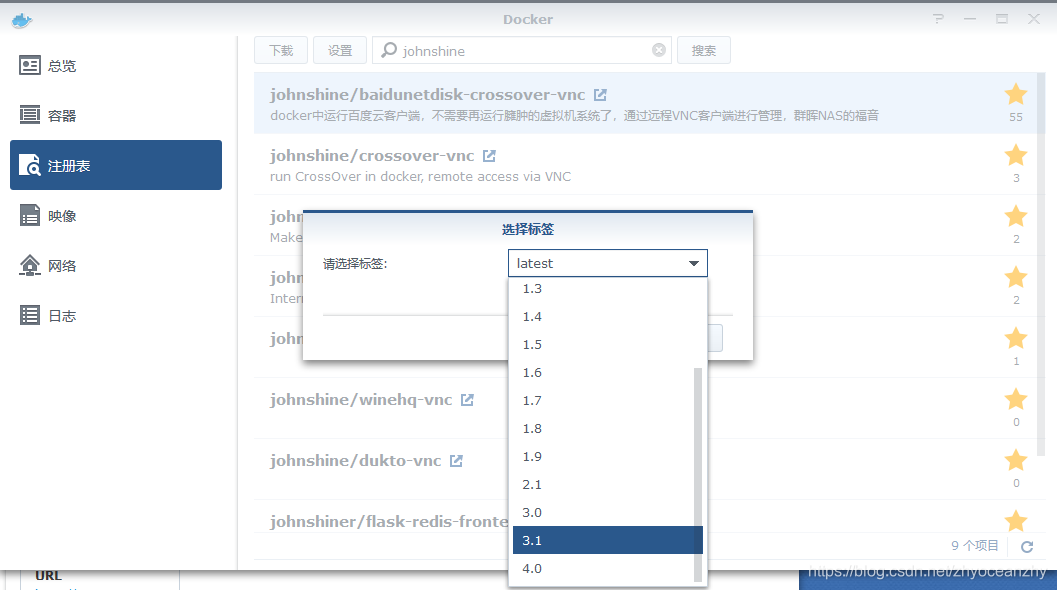
Task: Click the Docker whale app icon
Action: tap(22, 20)
